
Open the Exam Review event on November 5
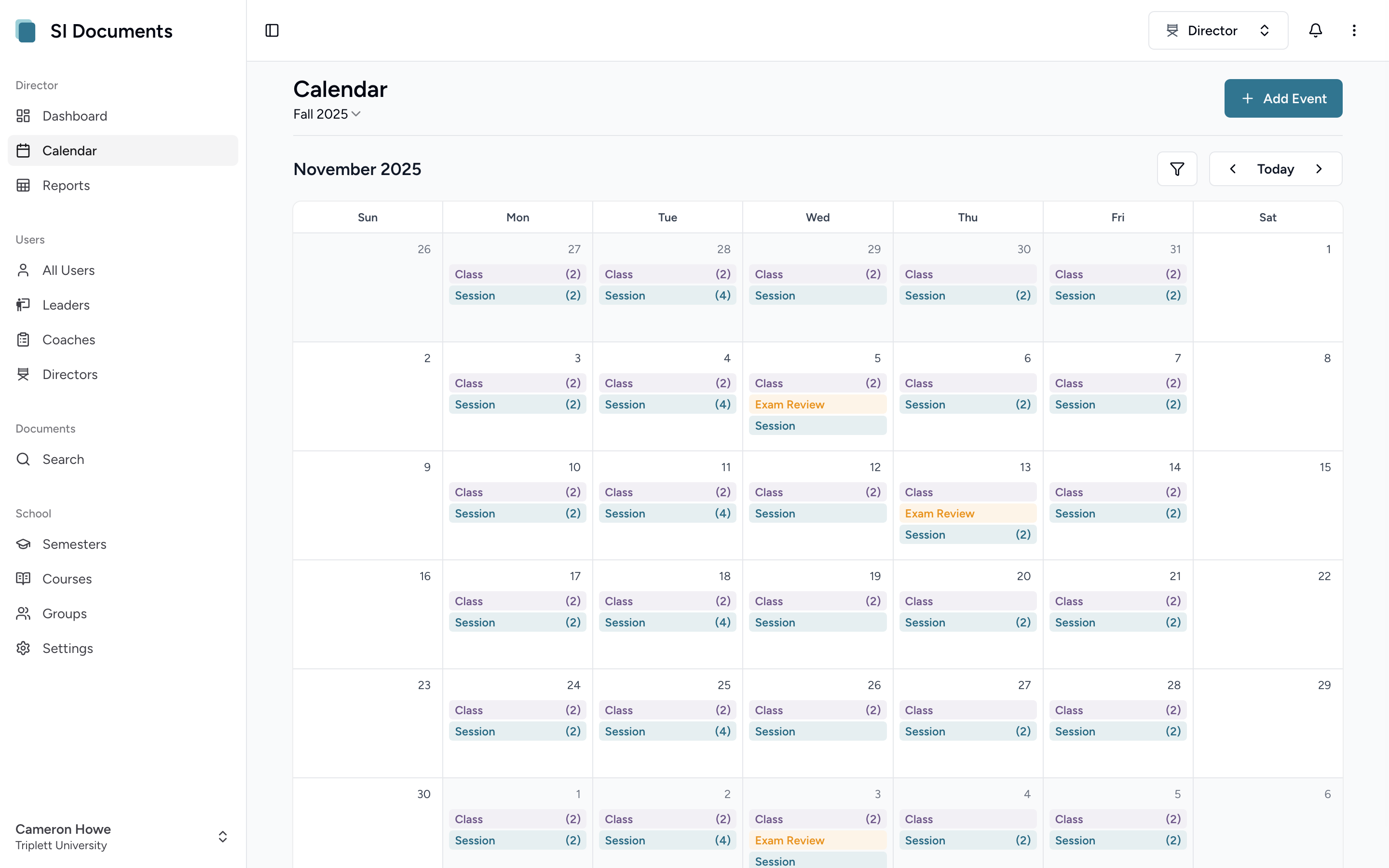point(817,404)
